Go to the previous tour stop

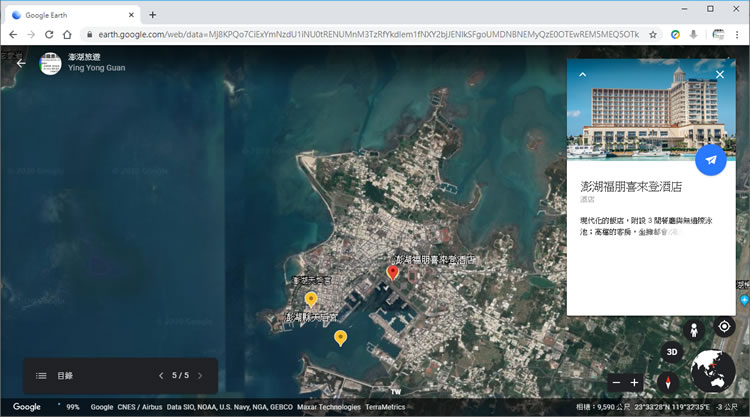click(161, 376)
